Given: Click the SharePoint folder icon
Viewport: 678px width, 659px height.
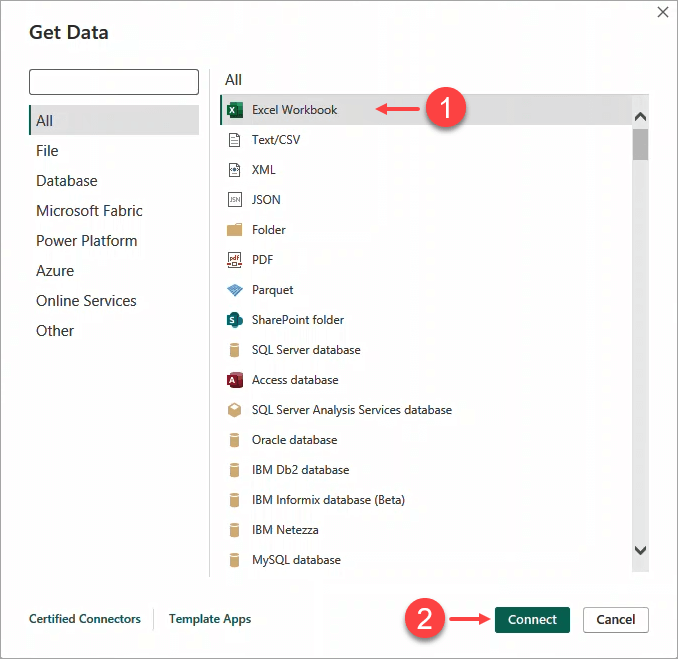Looking at the screenshot, I should tap(235, 320).
